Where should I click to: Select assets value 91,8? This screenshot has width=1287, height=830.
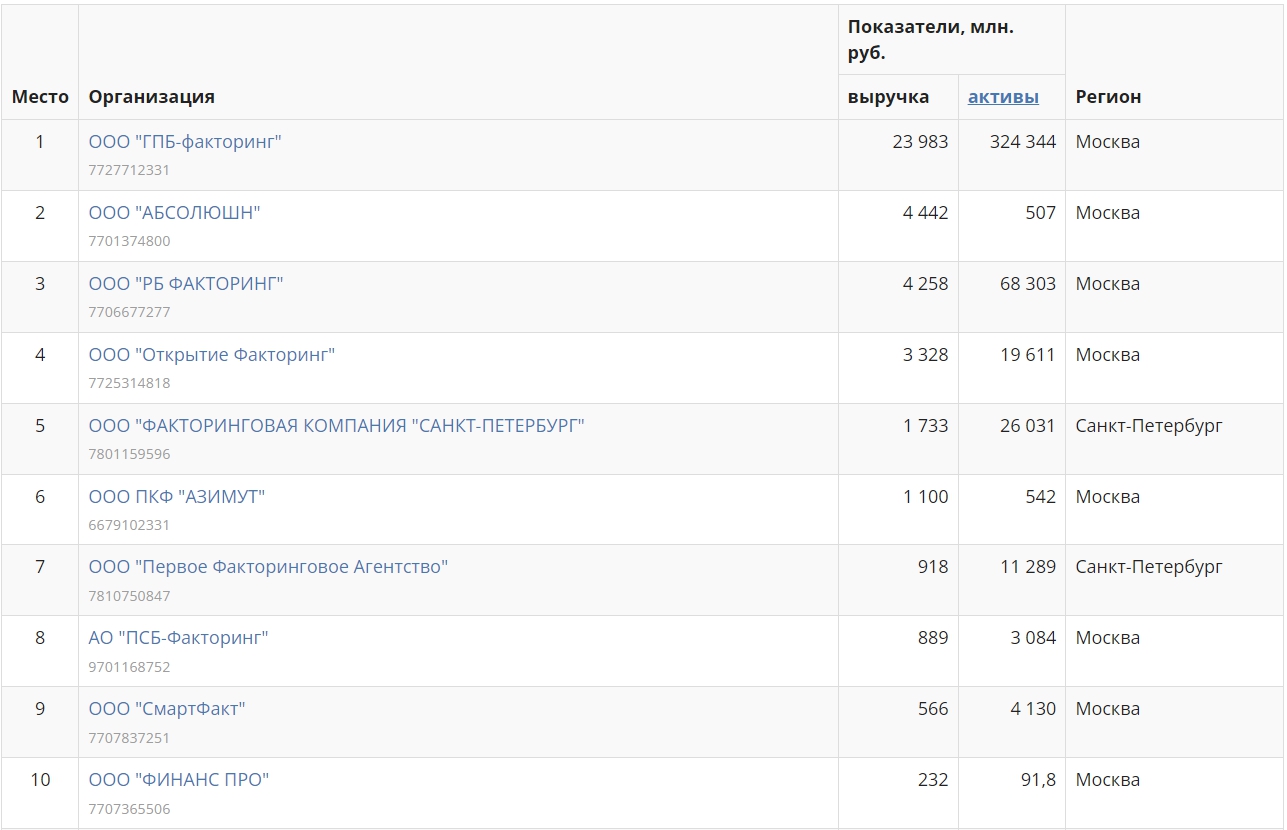click(1038, 780)
